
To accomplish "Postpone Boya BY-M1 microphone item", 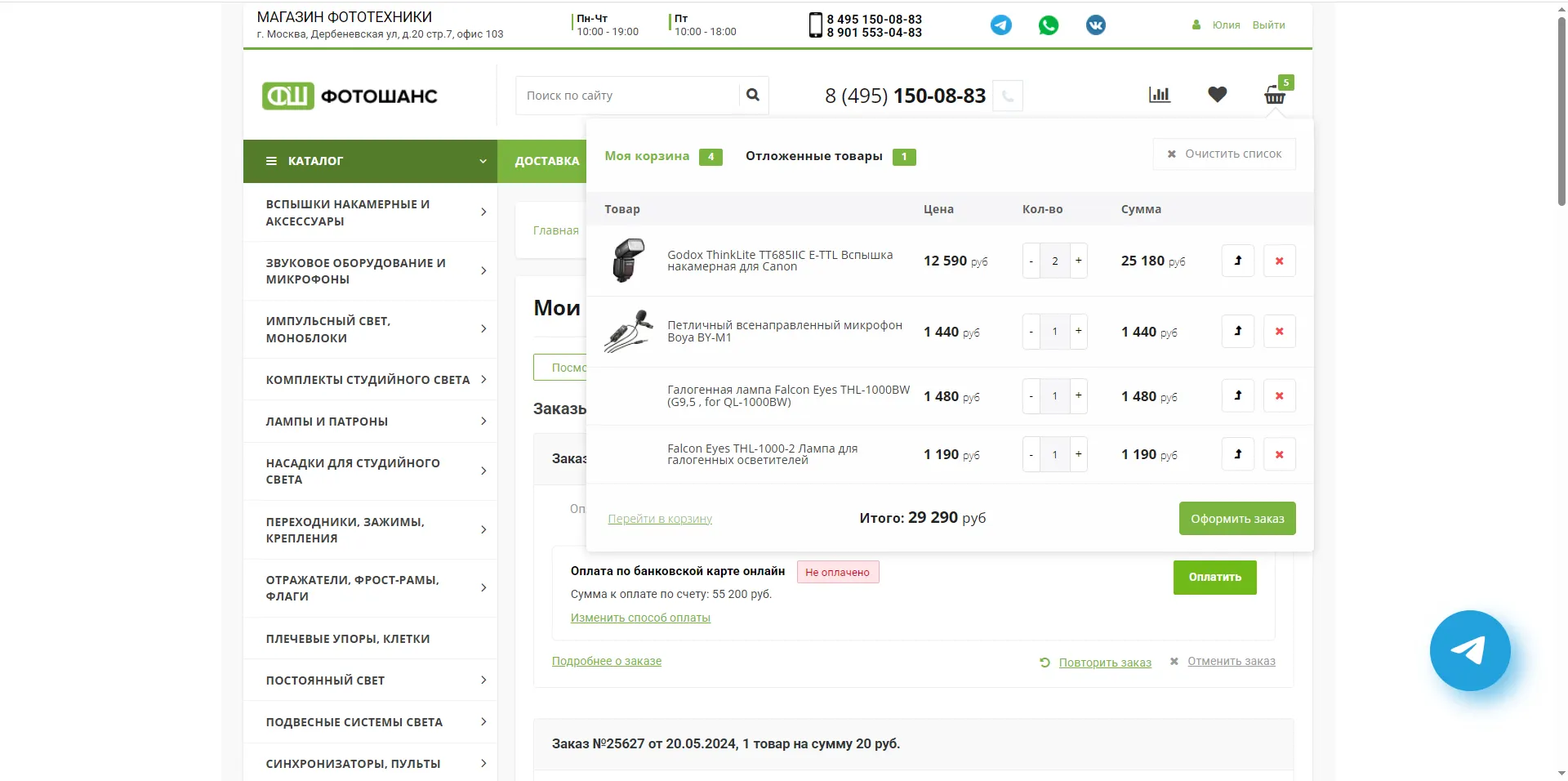I will [1238, 331].
